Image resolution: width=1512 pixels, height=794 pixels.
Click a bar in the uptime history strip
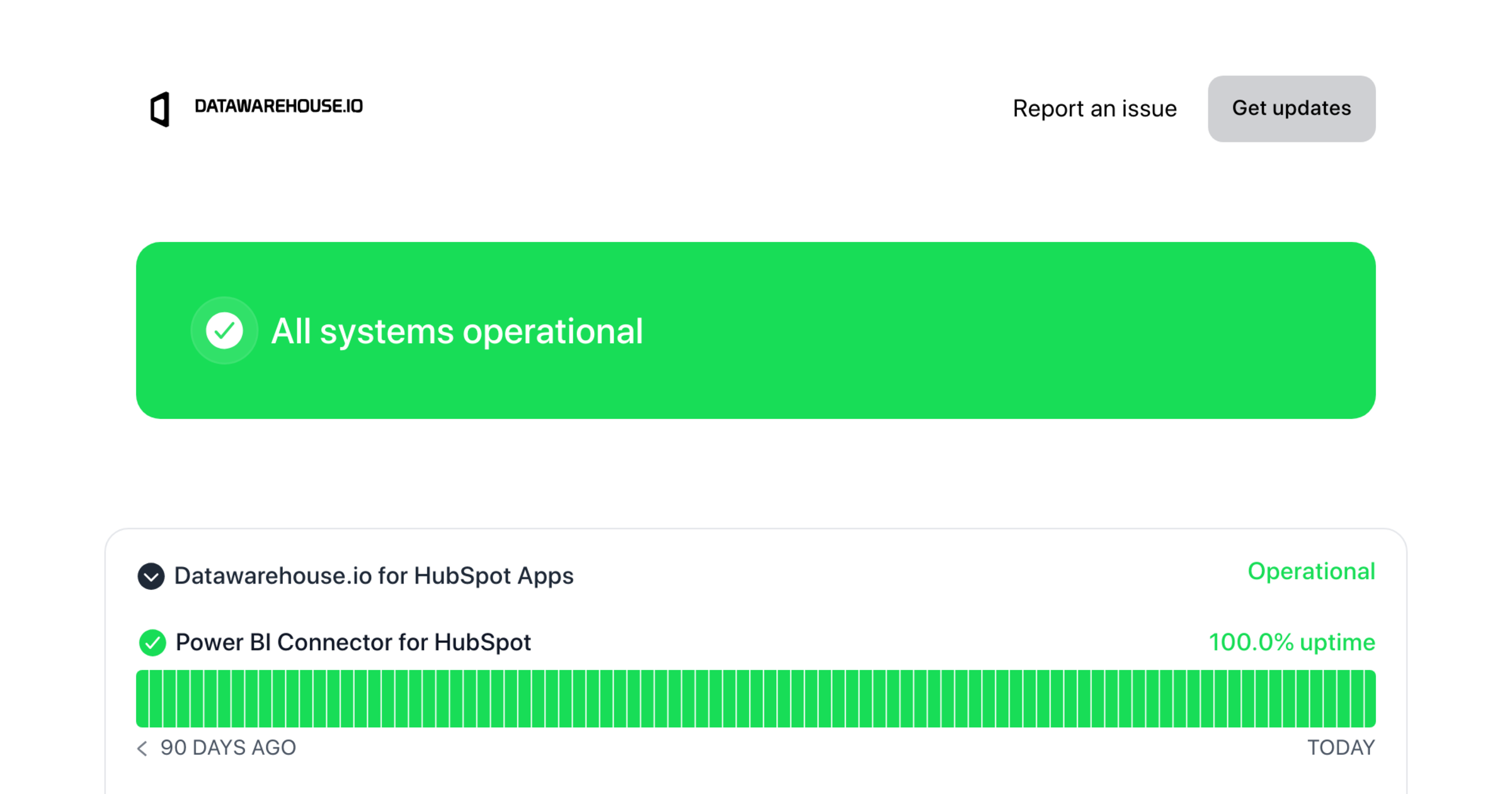[x=756, y=698]
